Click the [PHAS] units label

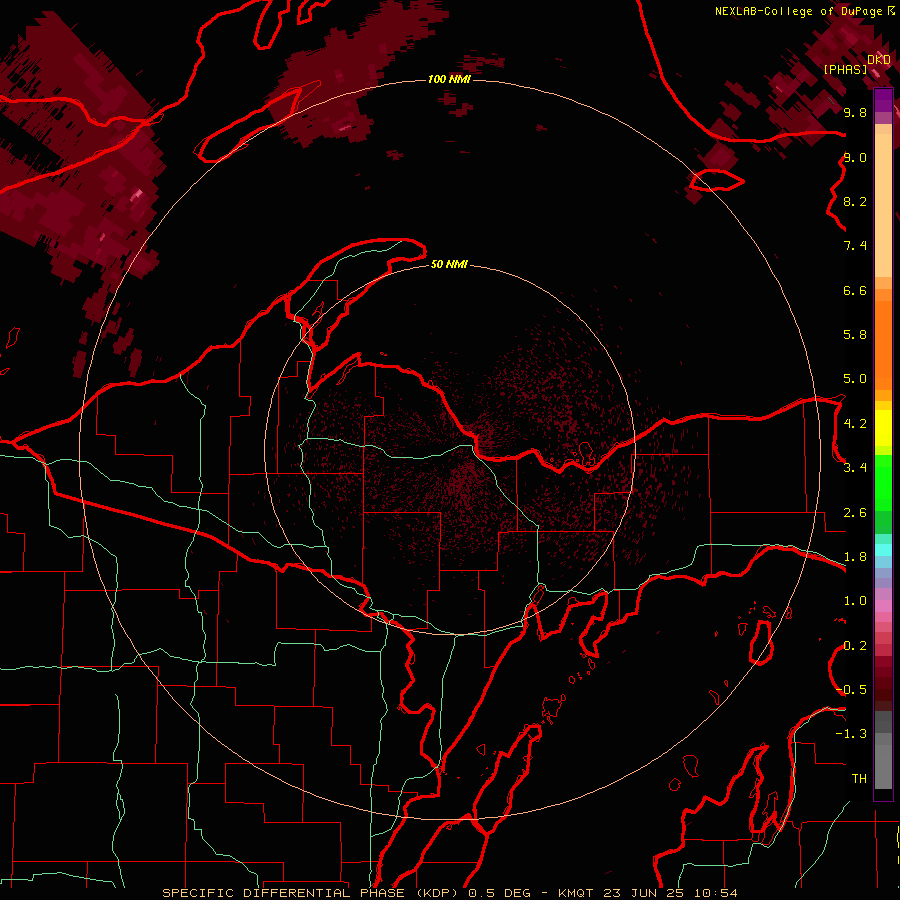[845, 70]
